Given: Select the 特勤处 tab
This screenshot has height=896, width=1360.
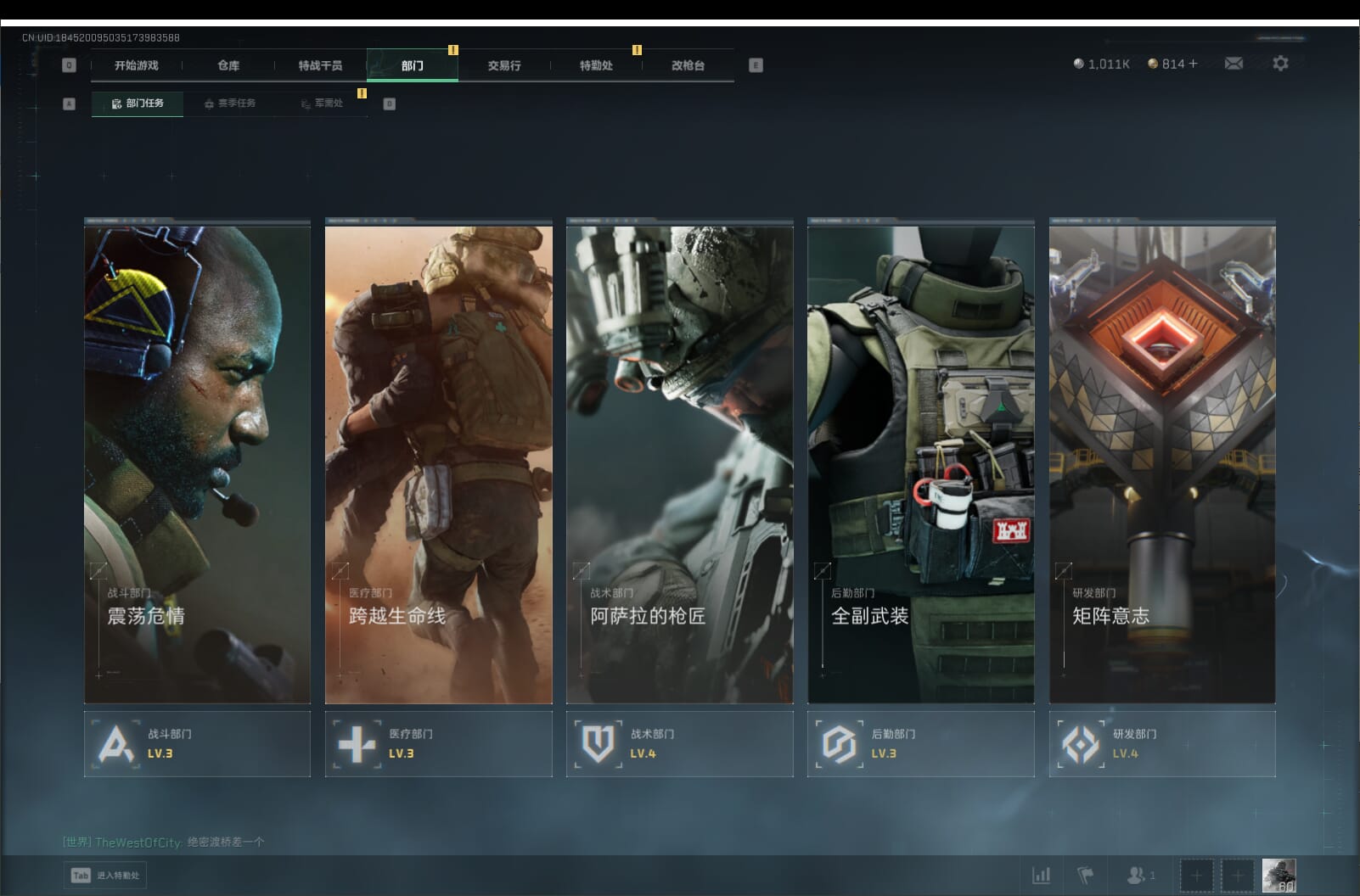Looking at the screenshot, I should click(x=596, y=65).
